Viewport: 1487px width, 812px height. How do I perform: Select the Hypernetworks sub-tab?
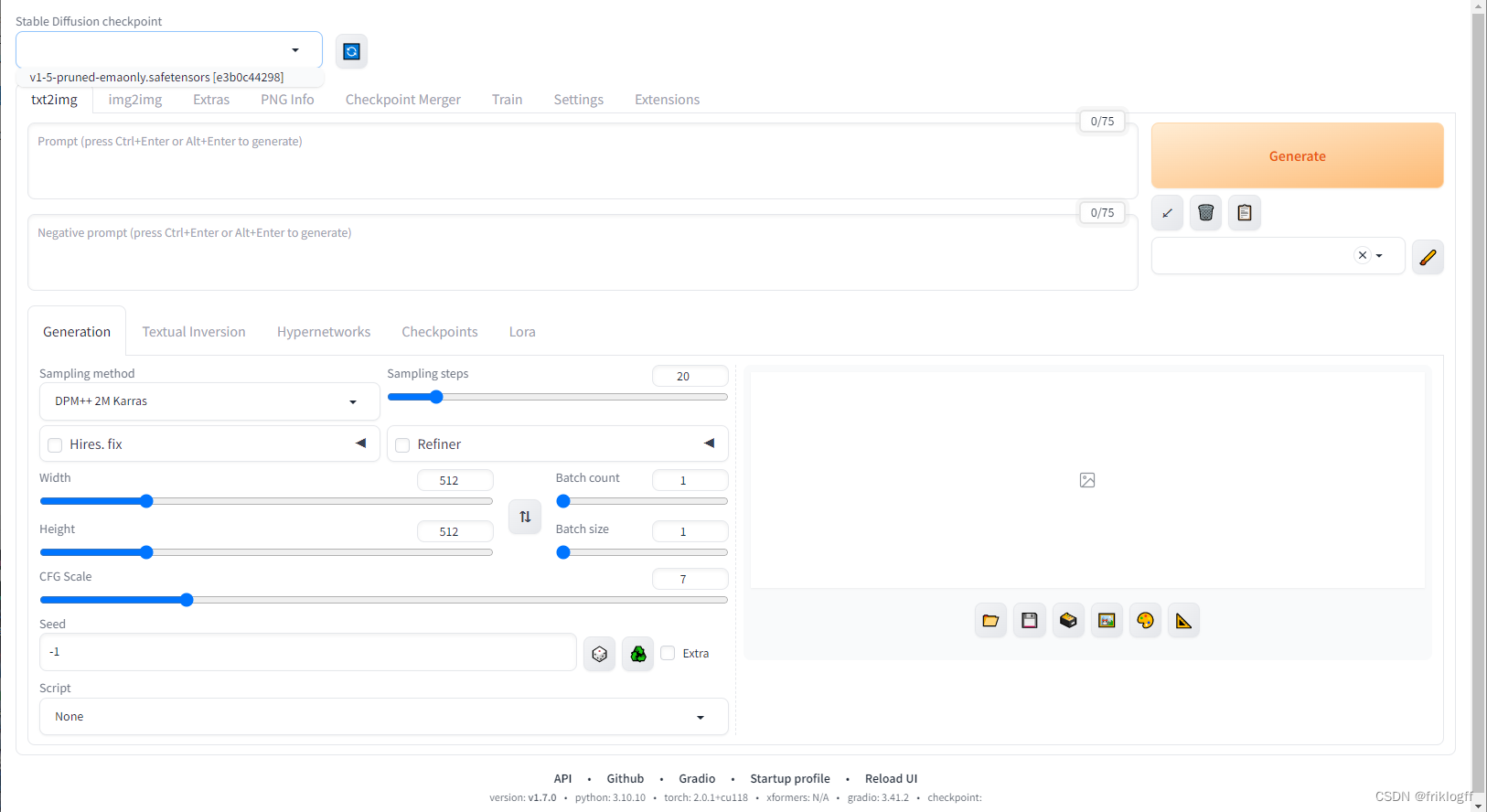(x=324, y=332)
